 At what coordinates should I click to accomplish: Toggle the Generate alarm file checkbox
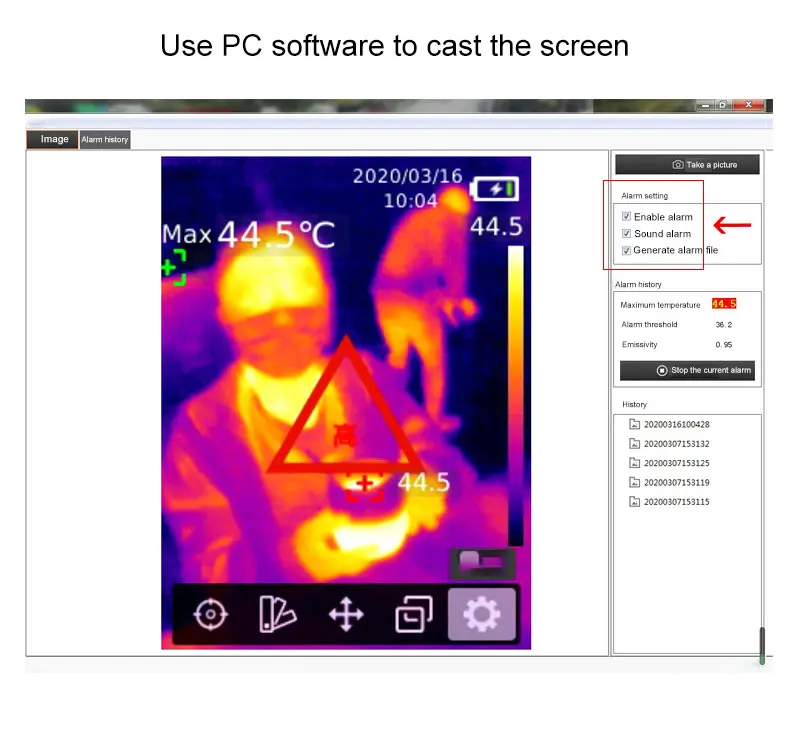coord(626,250)
